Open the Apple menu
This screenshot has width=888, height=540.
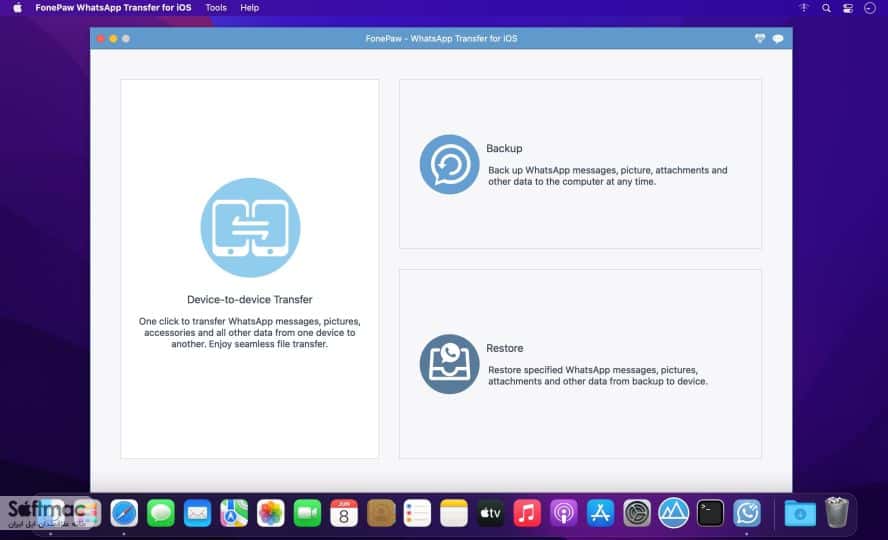pos(18,8)
